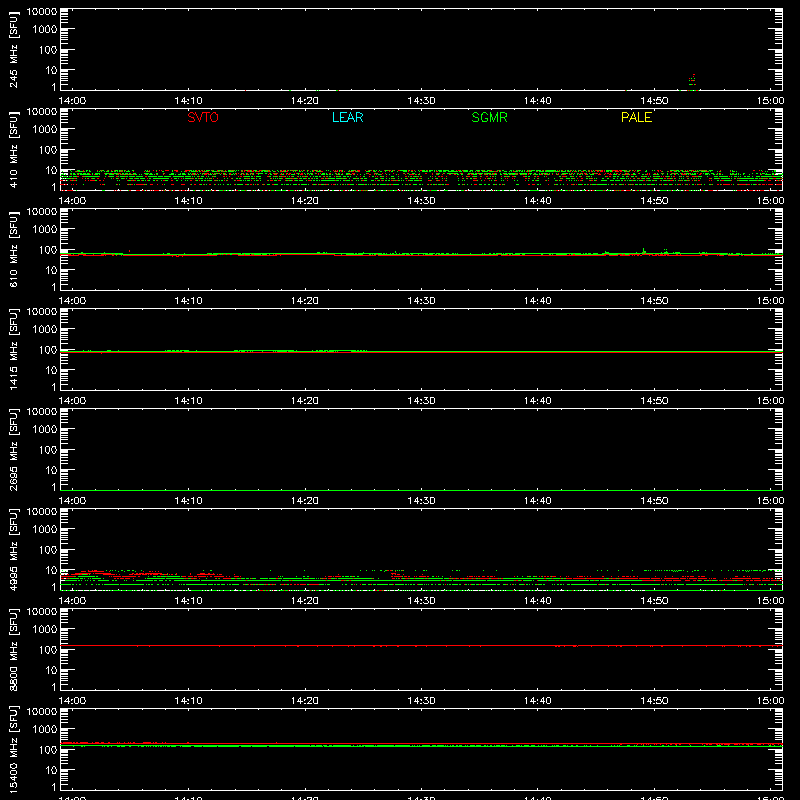This screenshot has height=800, width=800.
Task: Select the 1415 MHz [SFU] axis title
Action: [13, 349]
